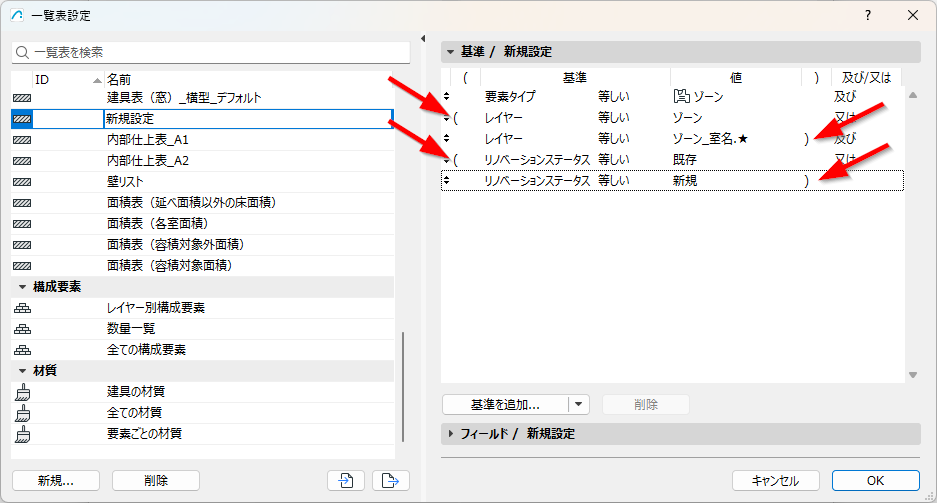Click the 新規... button
Viewport: 937px width, 503px height.
(x=56, y=480)
